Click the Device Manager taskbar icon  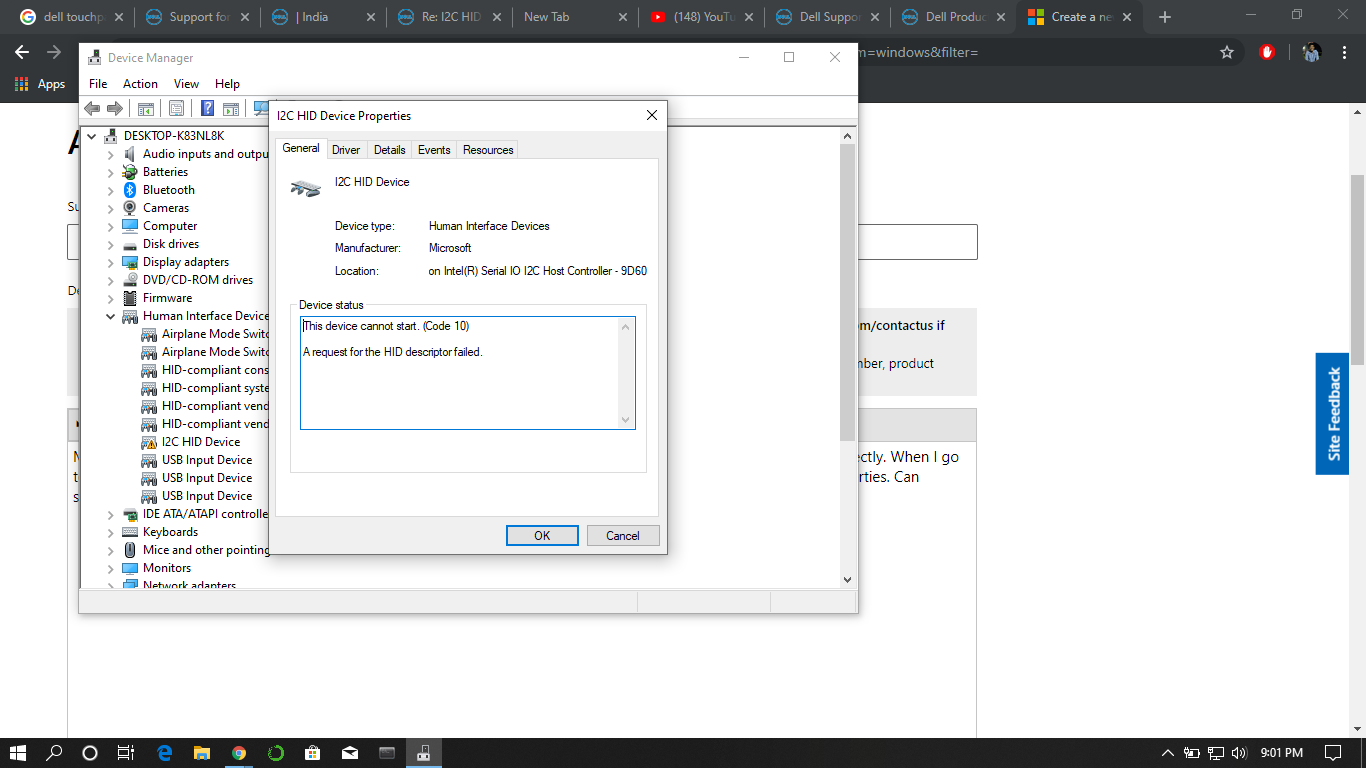423,753
